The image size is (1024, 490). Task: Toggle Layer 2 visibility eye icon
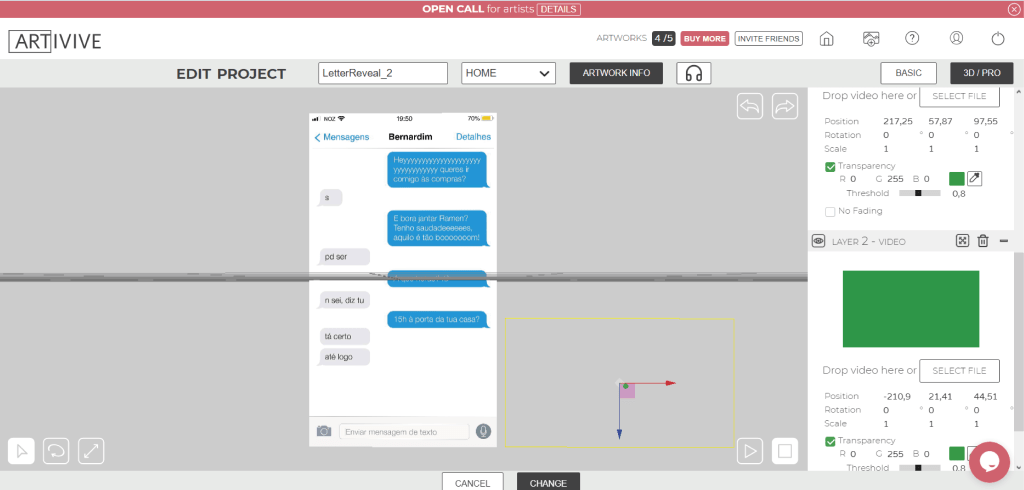pyautogui.click(x=818, y=241)
